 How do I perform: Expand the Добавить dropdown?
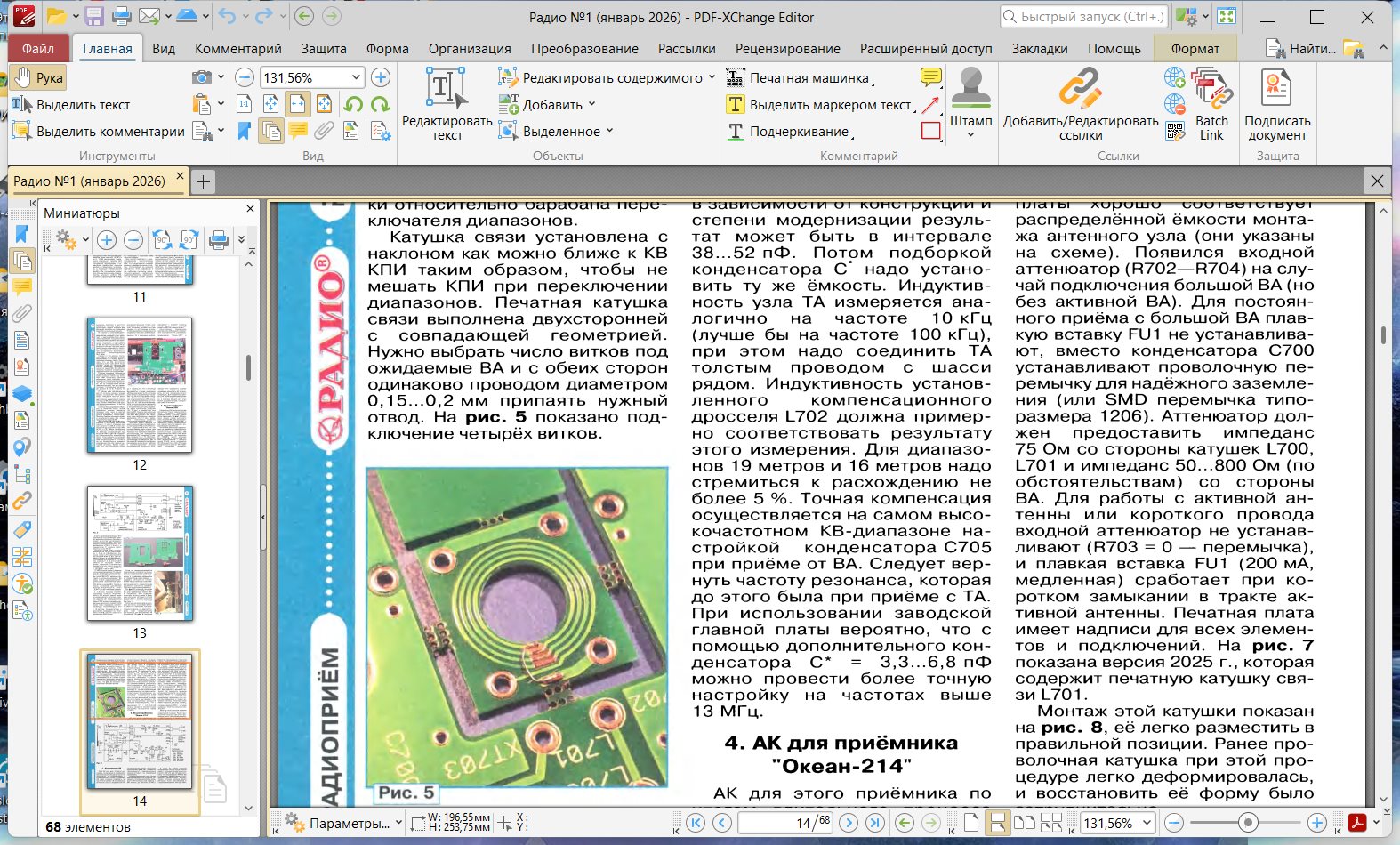tap(592, 105)
